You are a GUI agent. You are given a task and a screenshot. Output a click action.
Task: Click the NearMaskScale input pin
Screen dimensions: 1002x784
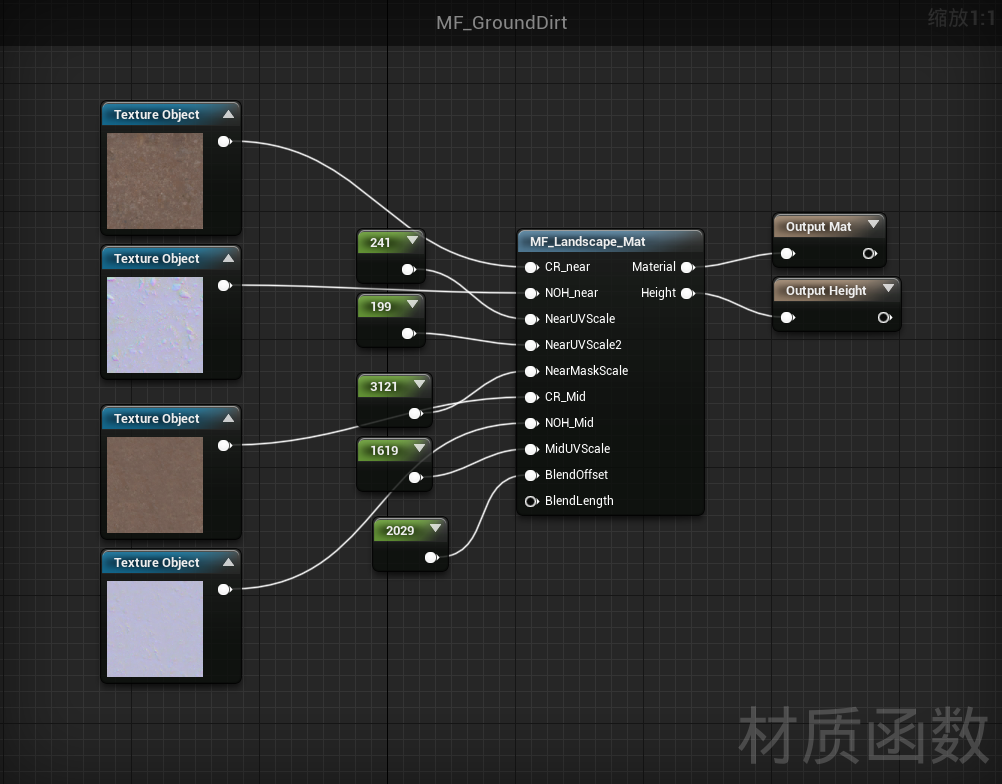pyautogui.click(x=531, y=371)
